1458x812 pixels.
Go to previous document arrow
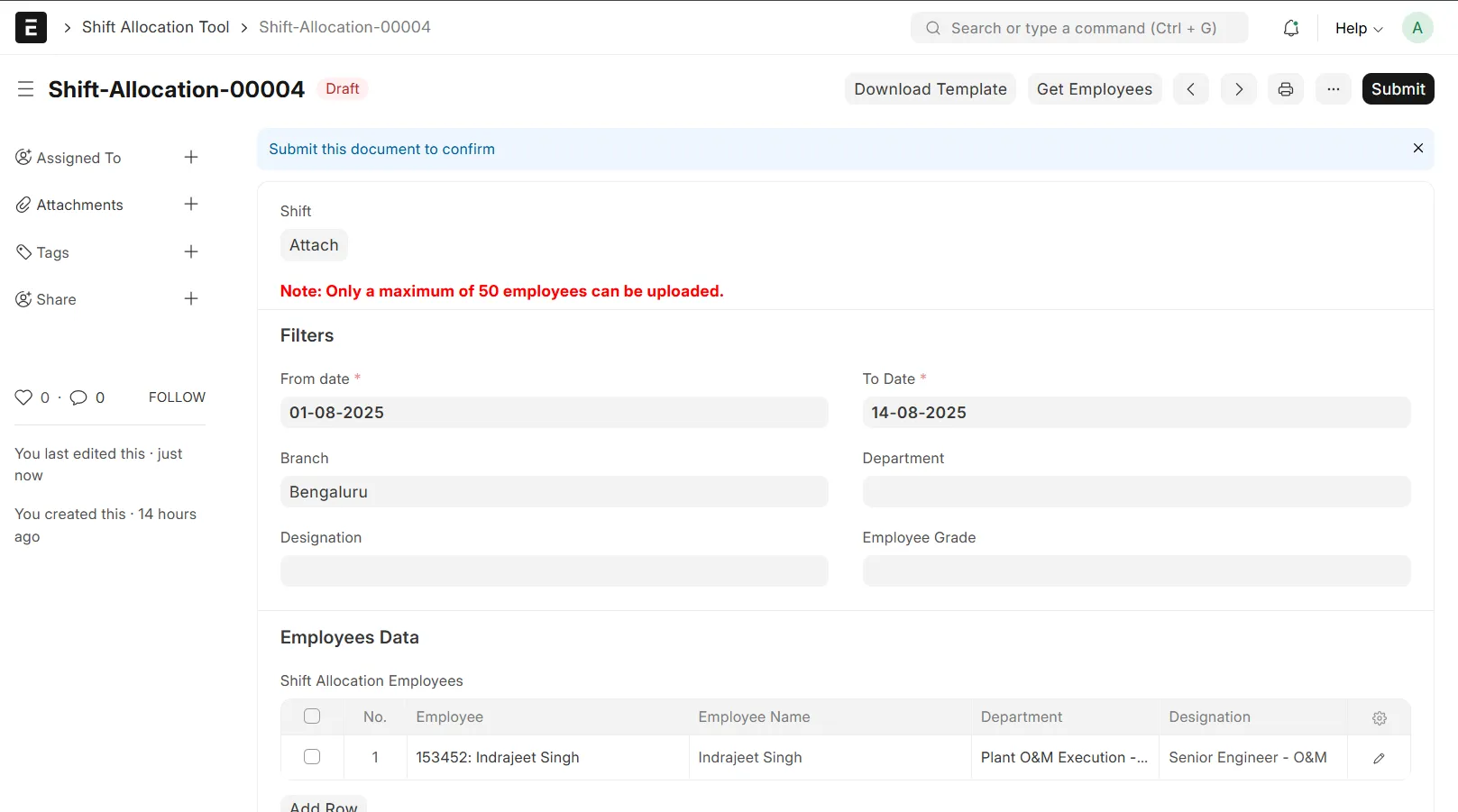point(1191,89)
